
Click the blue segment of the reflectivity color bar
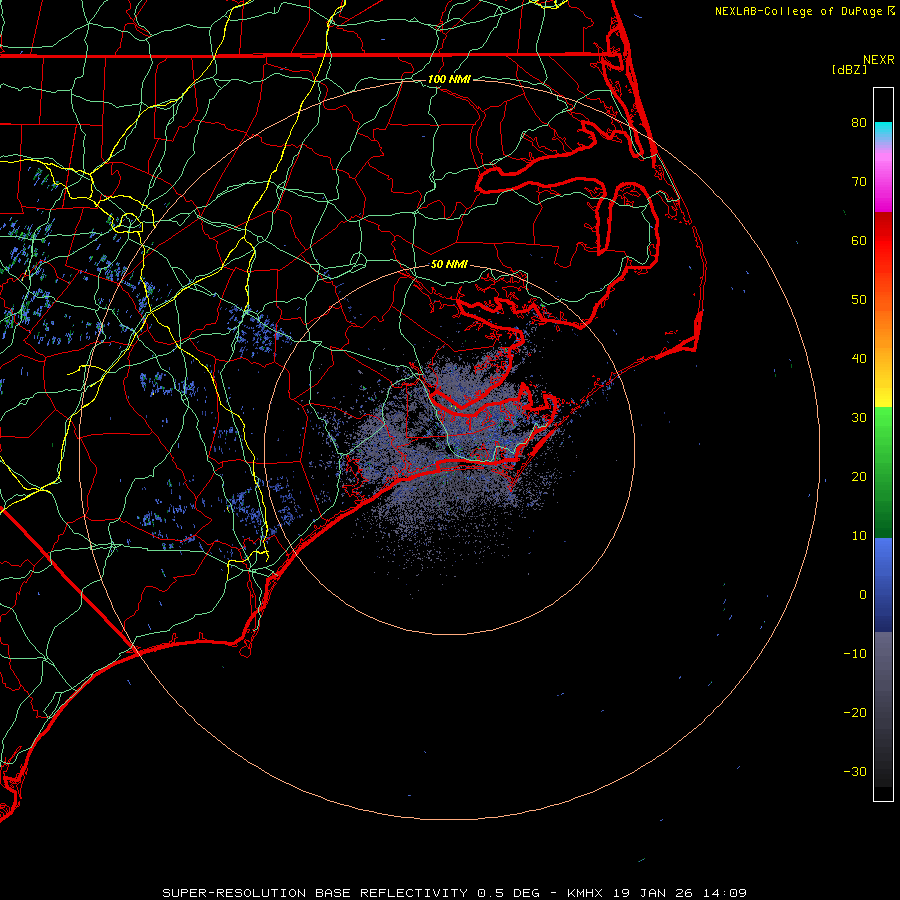point(883,584)
